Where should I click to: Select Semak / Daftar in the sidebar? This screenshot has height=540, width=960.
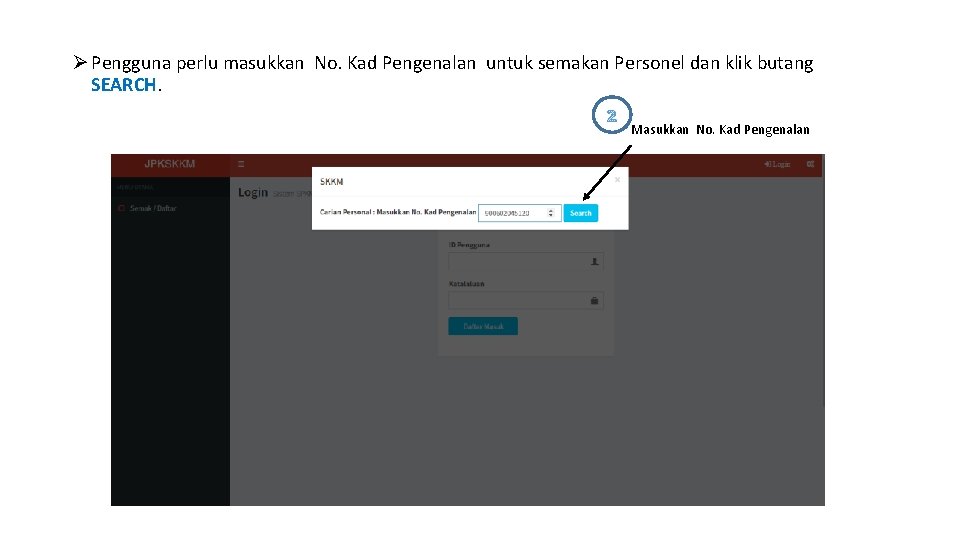coord(152,208)
